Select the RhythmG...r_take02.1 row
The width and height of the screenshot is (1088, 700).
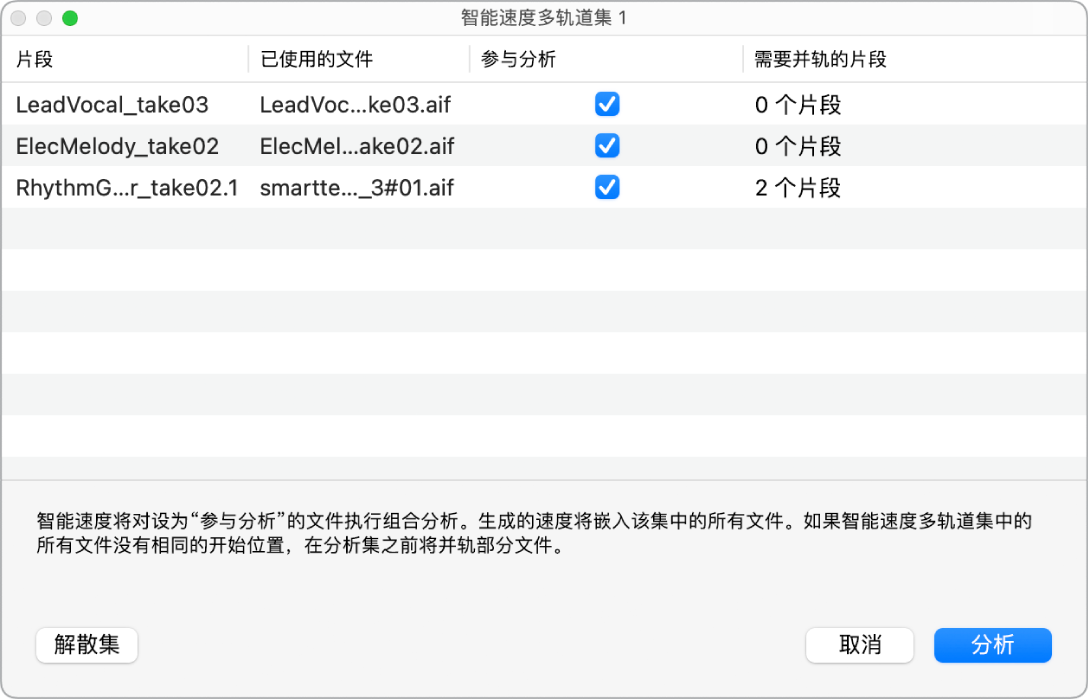(x=120, y=188)
